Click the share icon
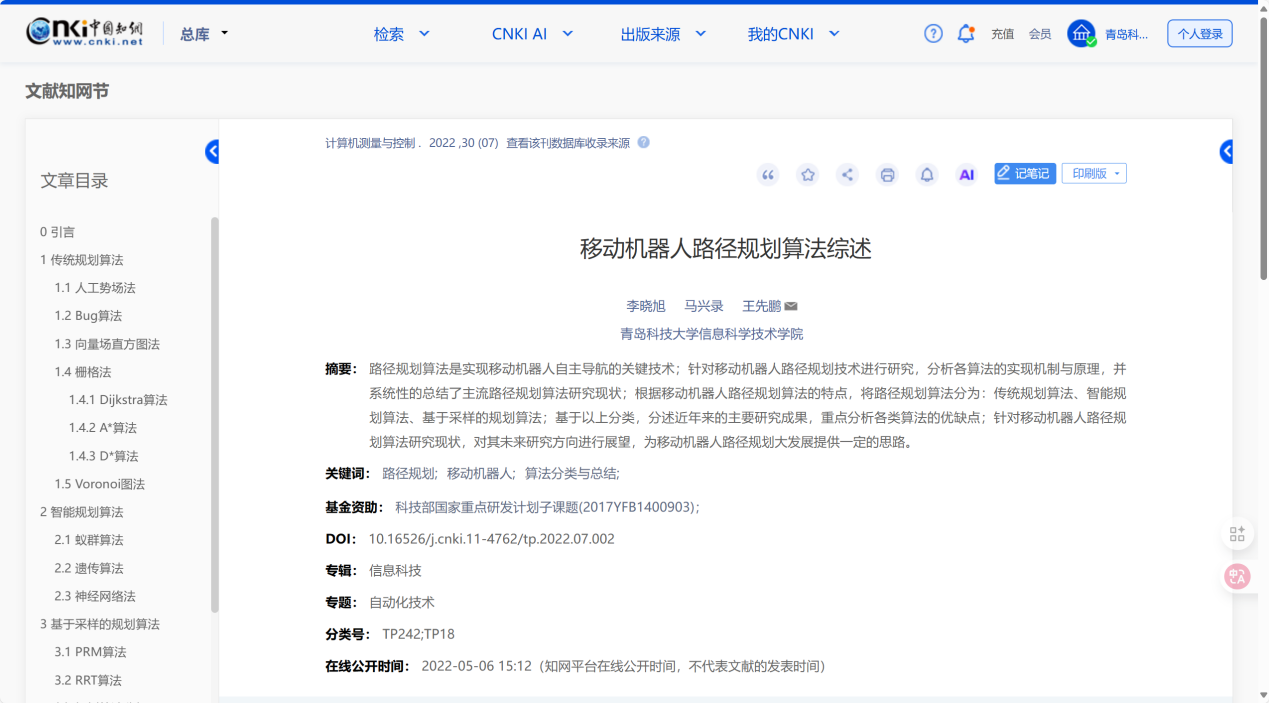1269x703 pixels. point(847,175)
